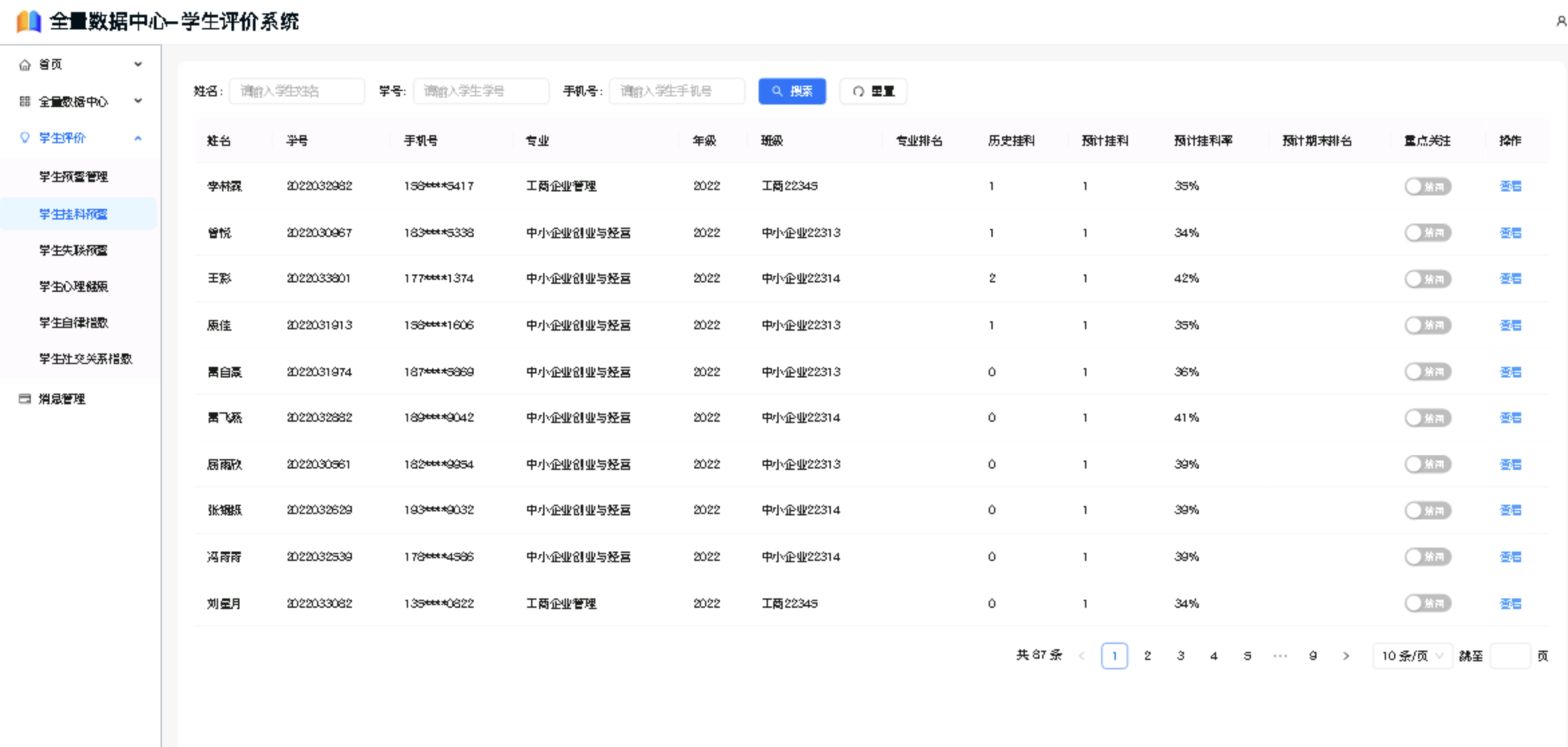
Task: Click the grid icon beside 全量数据中心
Action: click(x=25, y=101)
